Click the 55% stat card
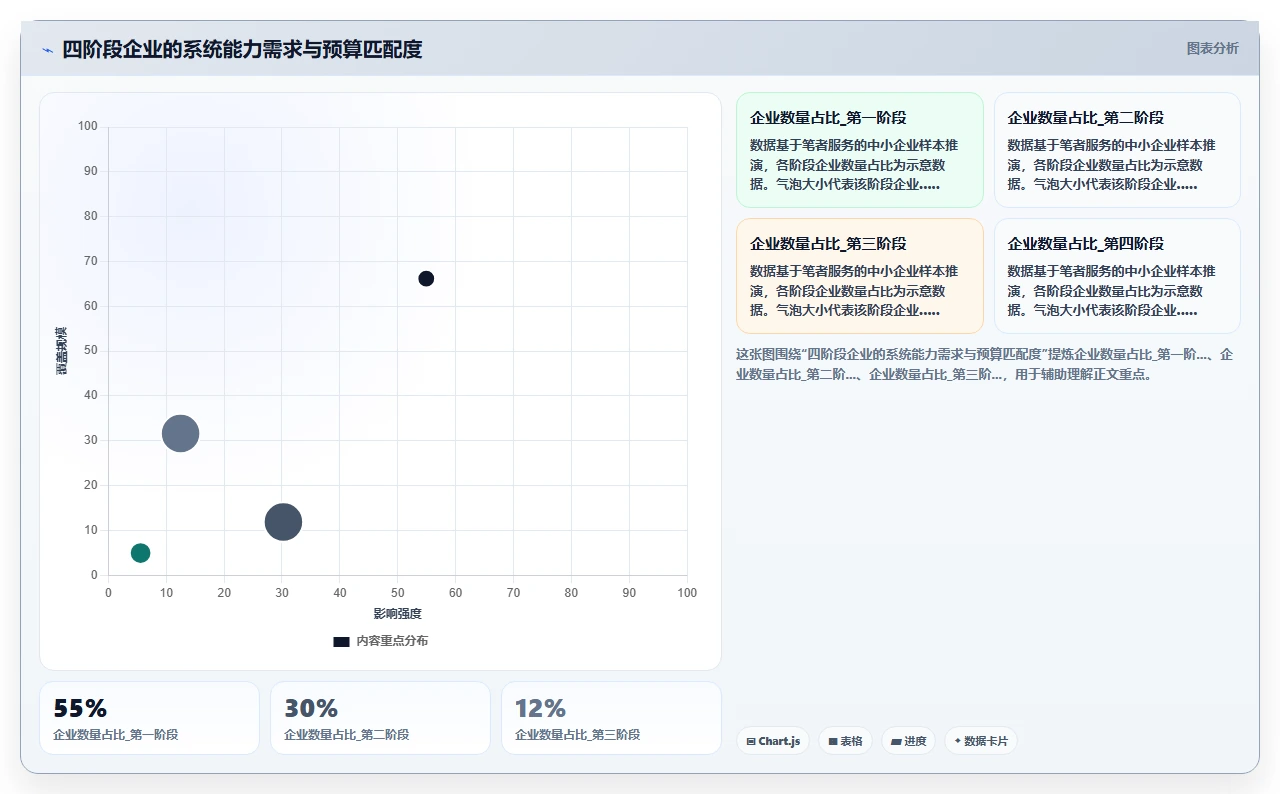 (x=149, y=718)
